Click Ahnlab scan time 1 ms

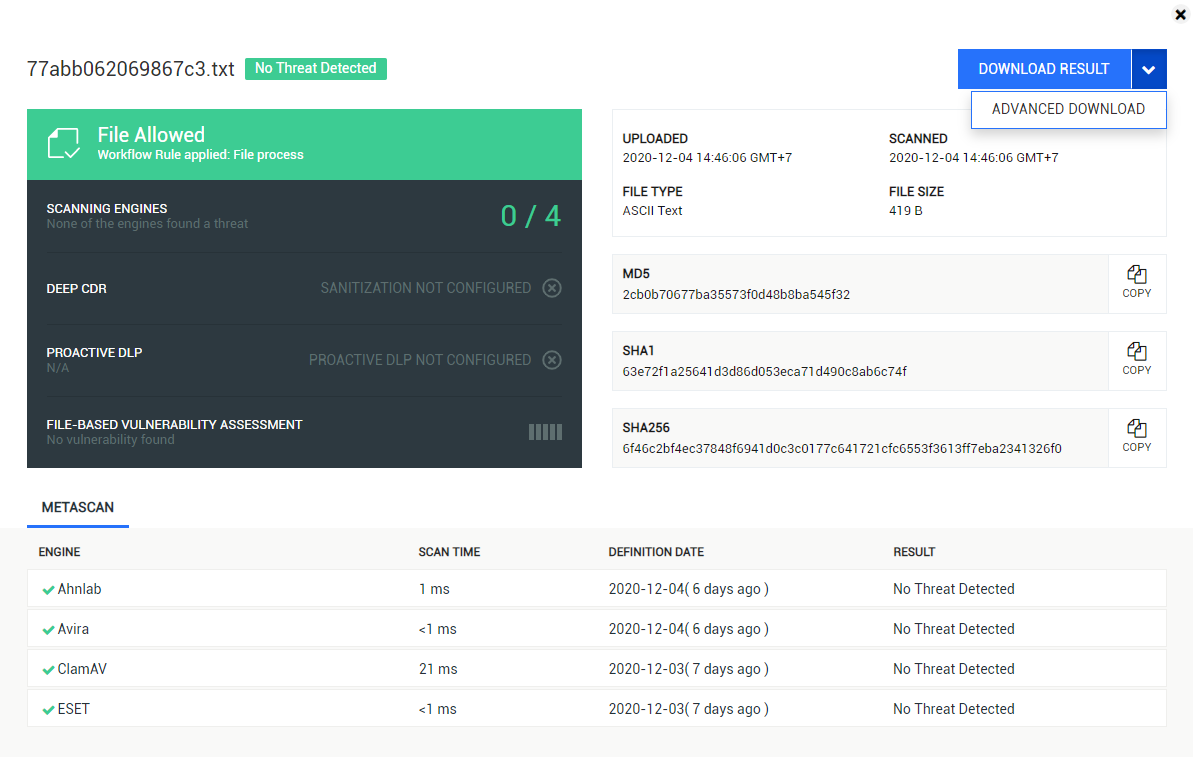coord(434,589)
